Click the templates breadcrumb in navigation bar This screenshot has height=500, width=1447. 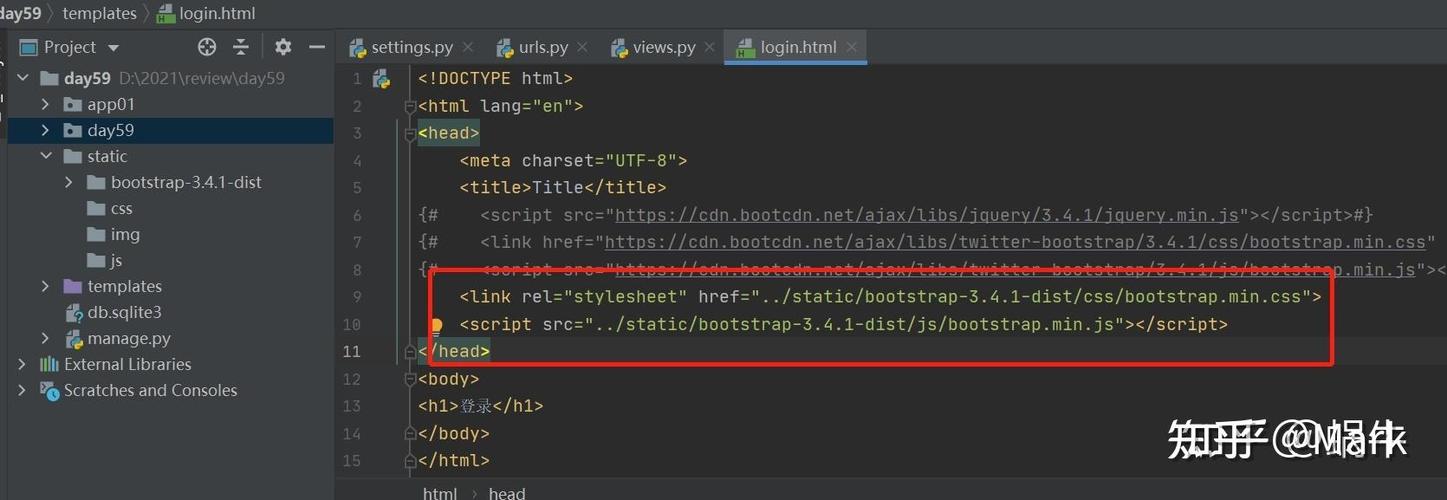coord(99,13)
